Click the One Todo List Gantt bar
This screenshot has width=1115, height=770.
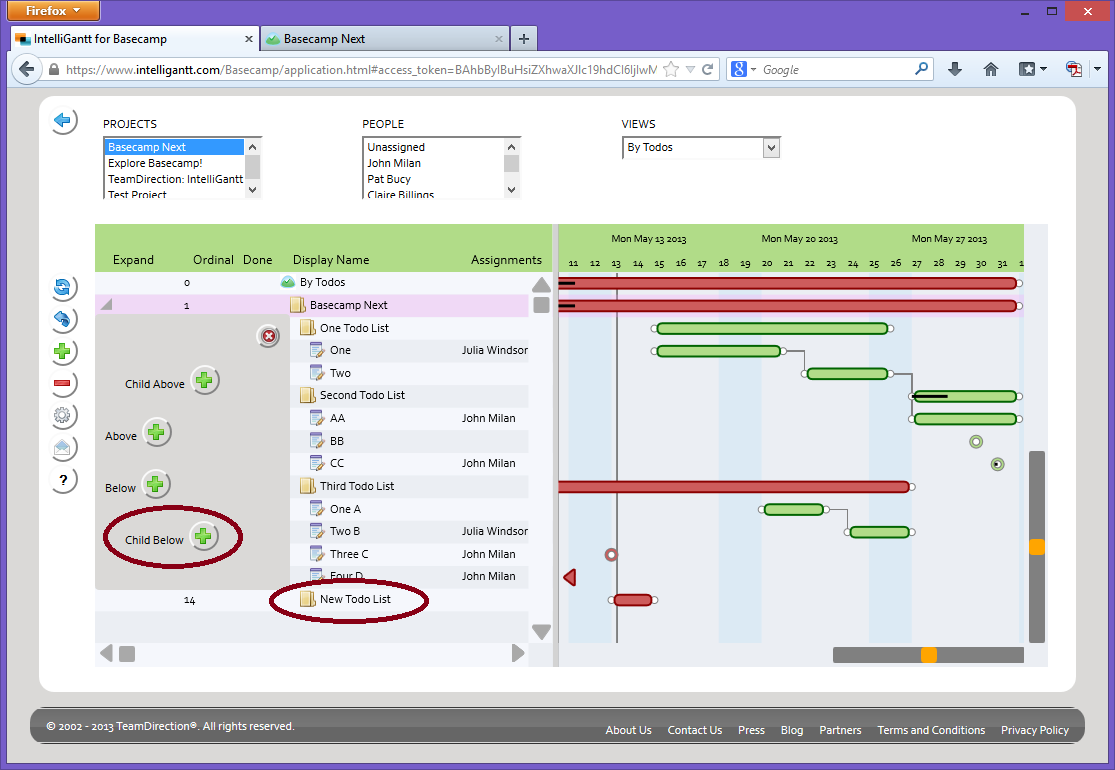[772, 328]
